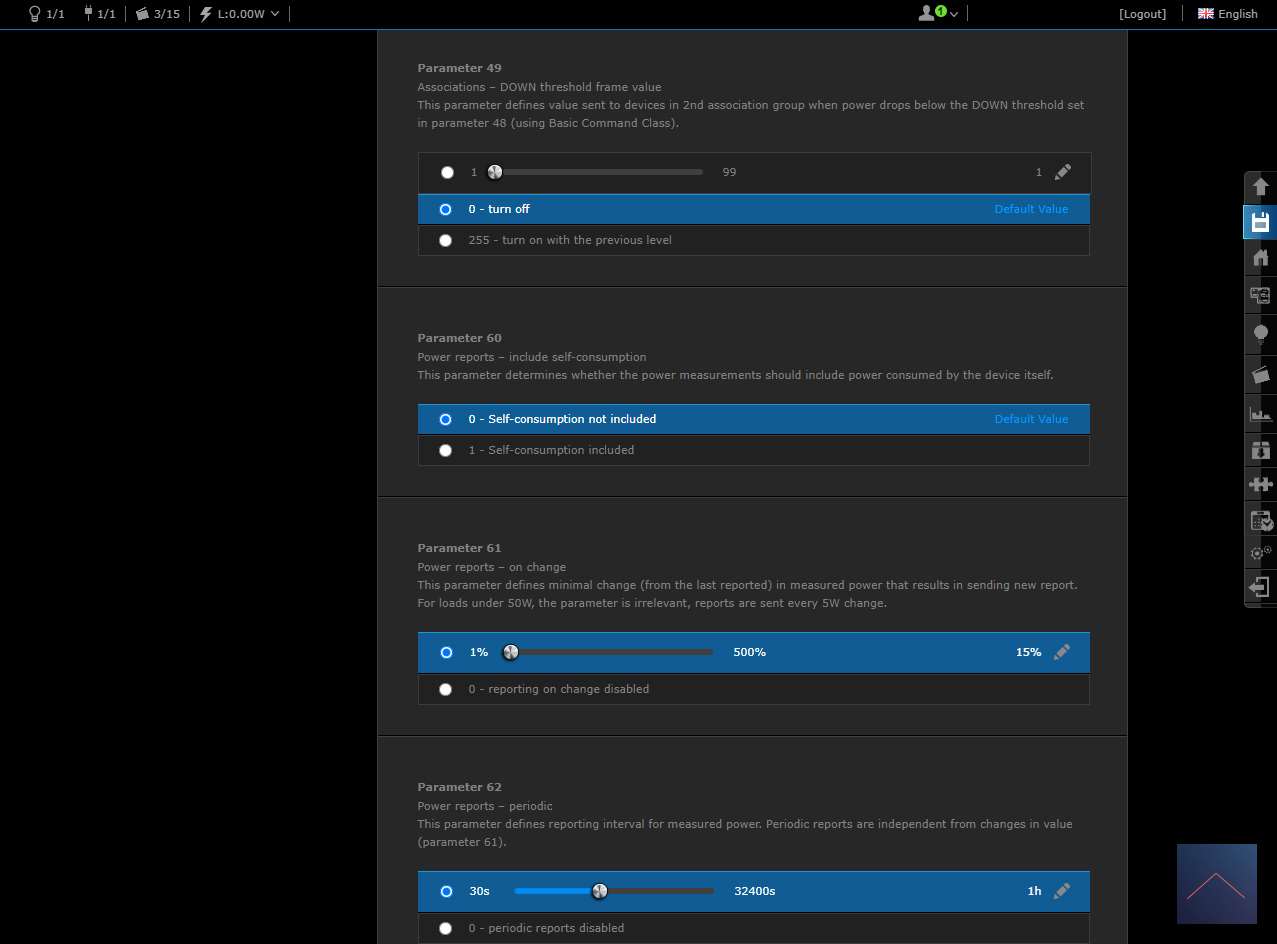The width and height of the screenshot is (1277, 944).
Task: Click the up-arrow thumbnail in bottom right corner
Action: pyautogui.click(x=1216, y=884)
